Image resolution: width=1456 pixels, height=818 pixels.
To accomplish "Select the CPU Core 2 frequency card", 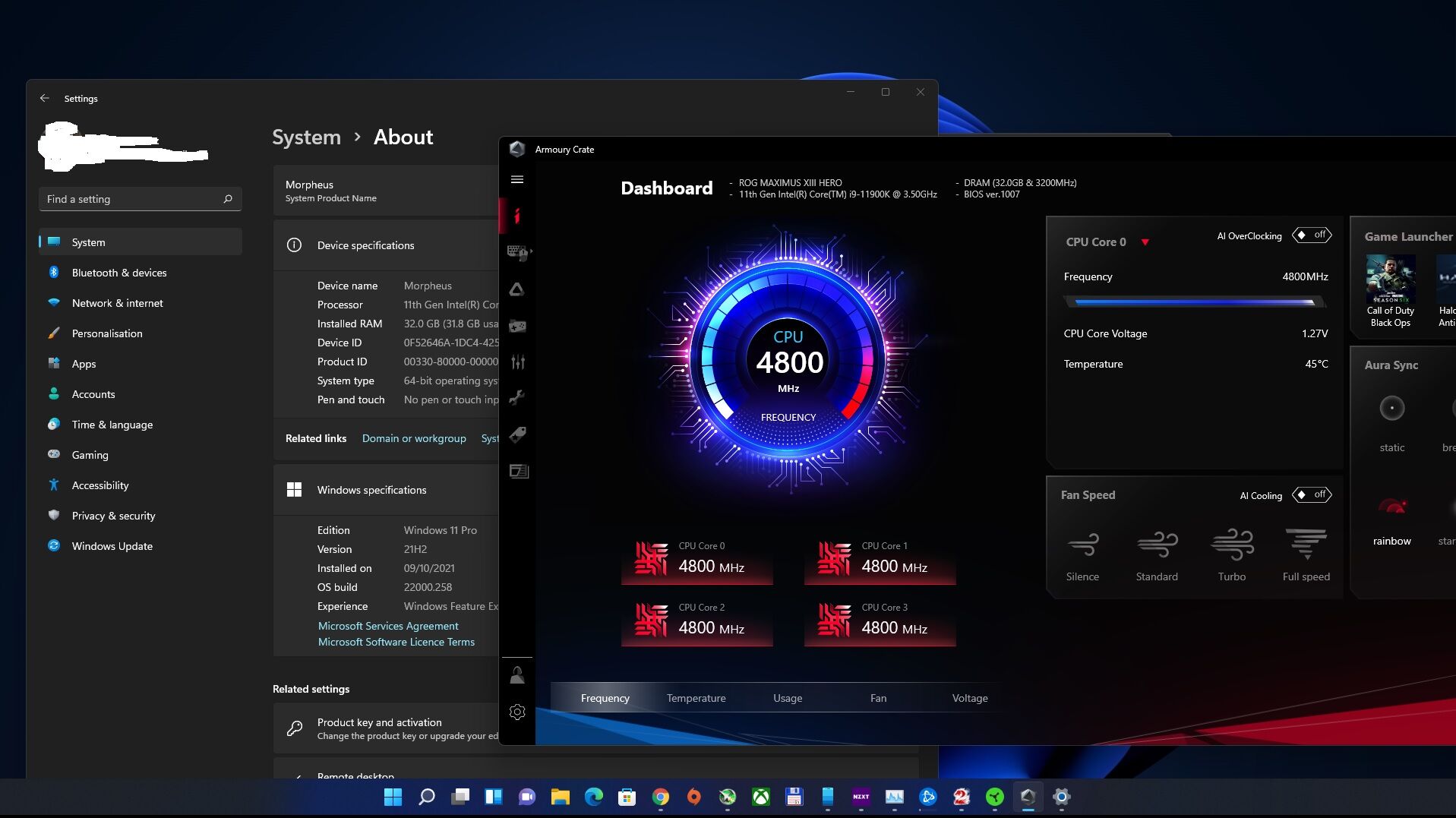I will [x=696, y=623].
